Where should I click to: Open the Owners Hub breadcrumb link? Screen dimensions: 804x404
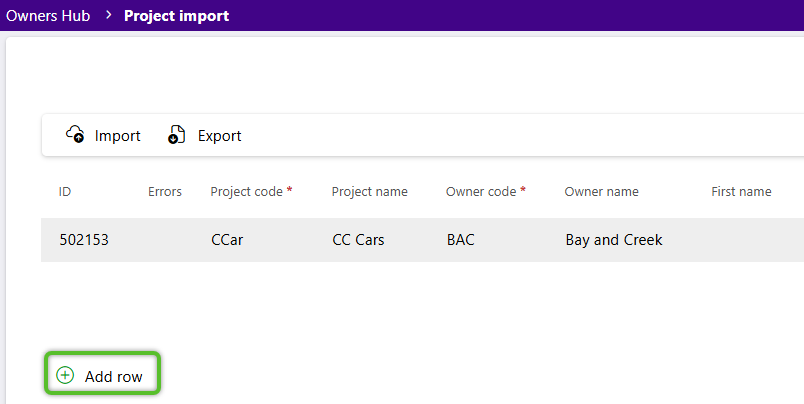pos(48,15)
